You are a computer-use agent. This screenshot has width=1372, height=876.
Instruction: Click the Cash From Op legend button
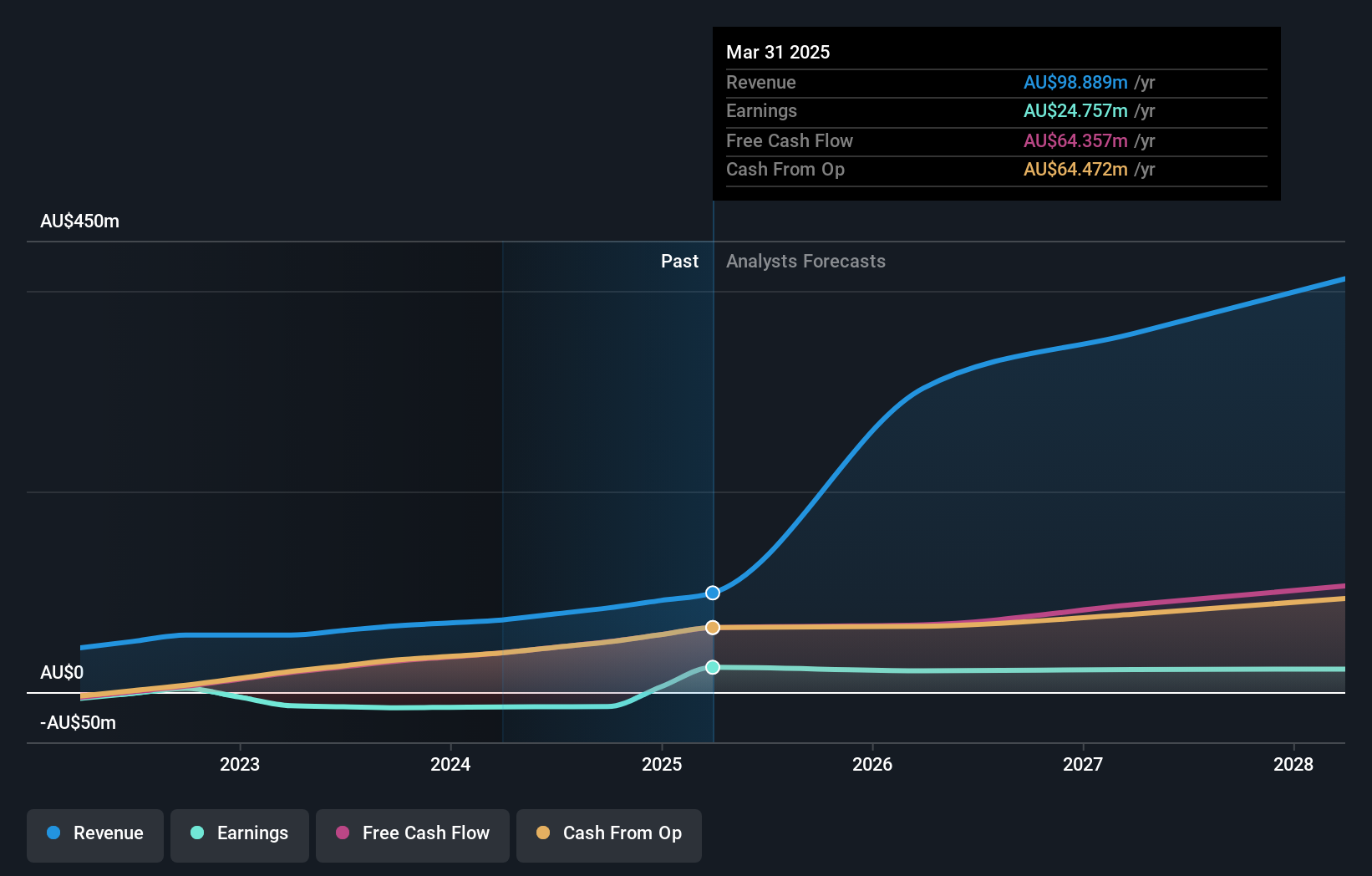coord(608,833)
